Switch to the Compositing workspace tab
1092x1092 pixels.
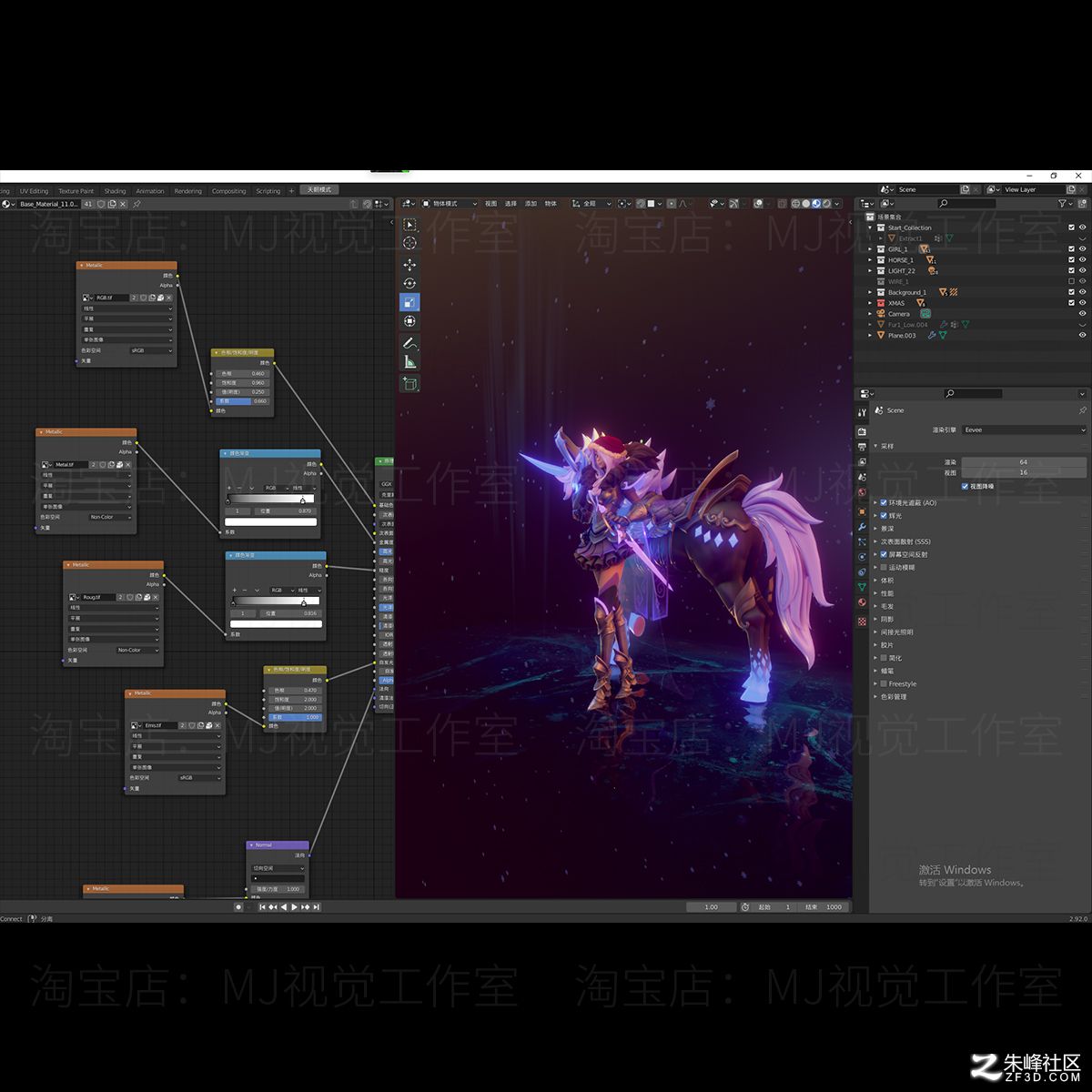click(x=228, y=191)
